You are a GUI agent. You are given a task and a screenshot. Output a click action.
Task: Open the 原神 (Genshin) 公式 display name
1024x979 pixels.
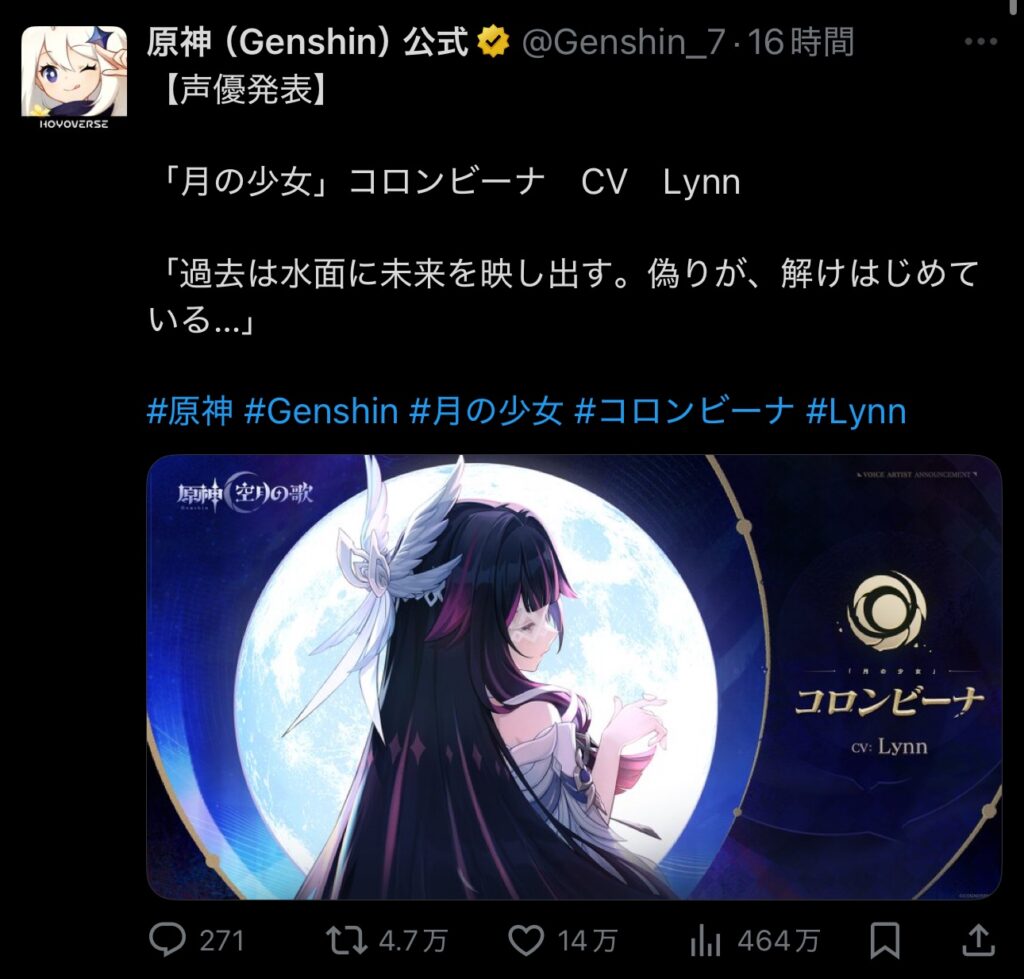pos(308,42)
